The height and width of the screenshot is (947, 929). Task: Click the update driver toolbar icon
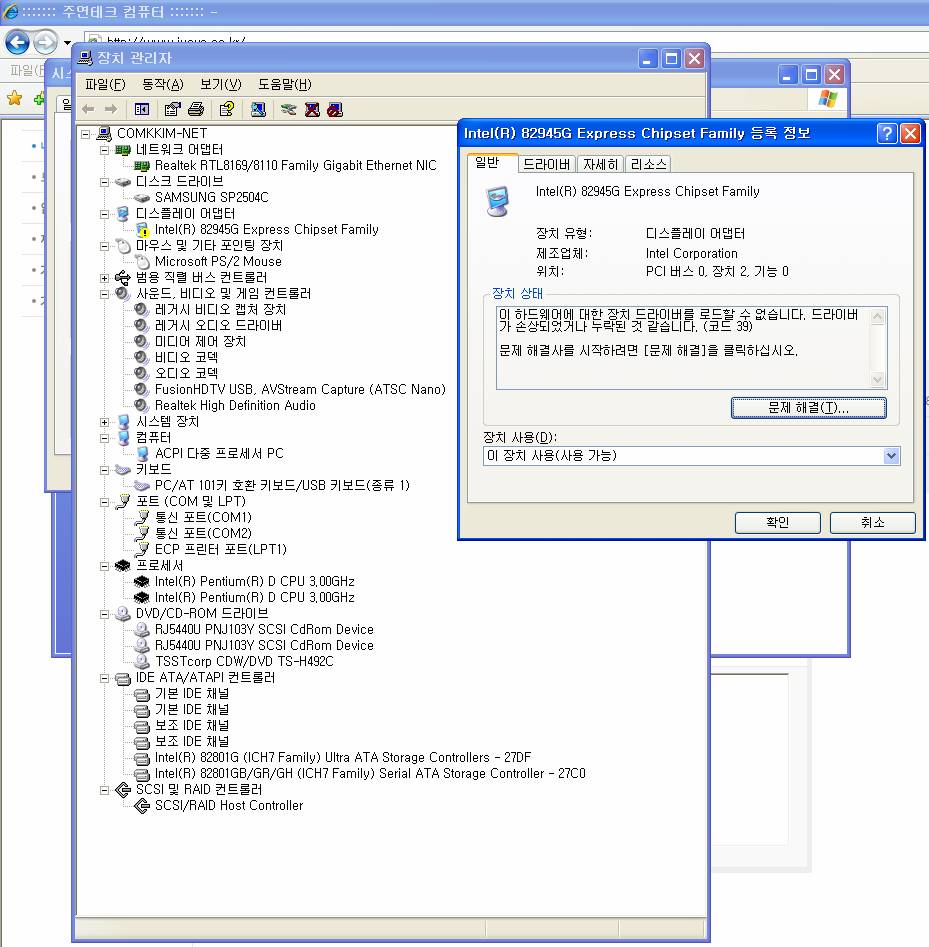(x=289, y=109)
